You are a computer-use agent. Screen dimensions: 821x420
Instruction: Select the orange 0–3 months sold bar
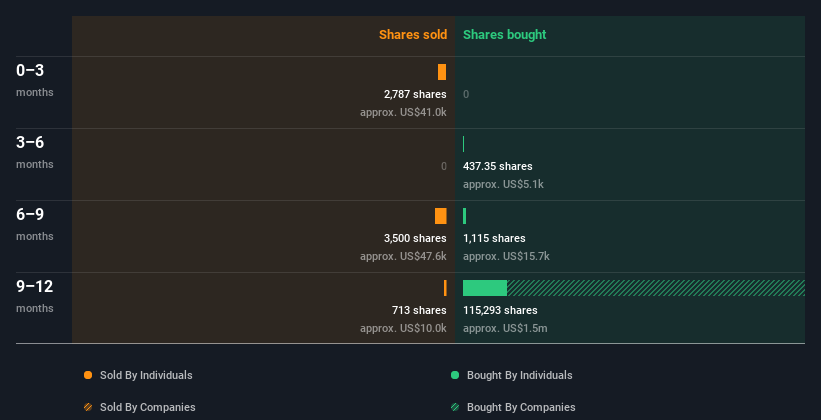(x=442, y=72)
